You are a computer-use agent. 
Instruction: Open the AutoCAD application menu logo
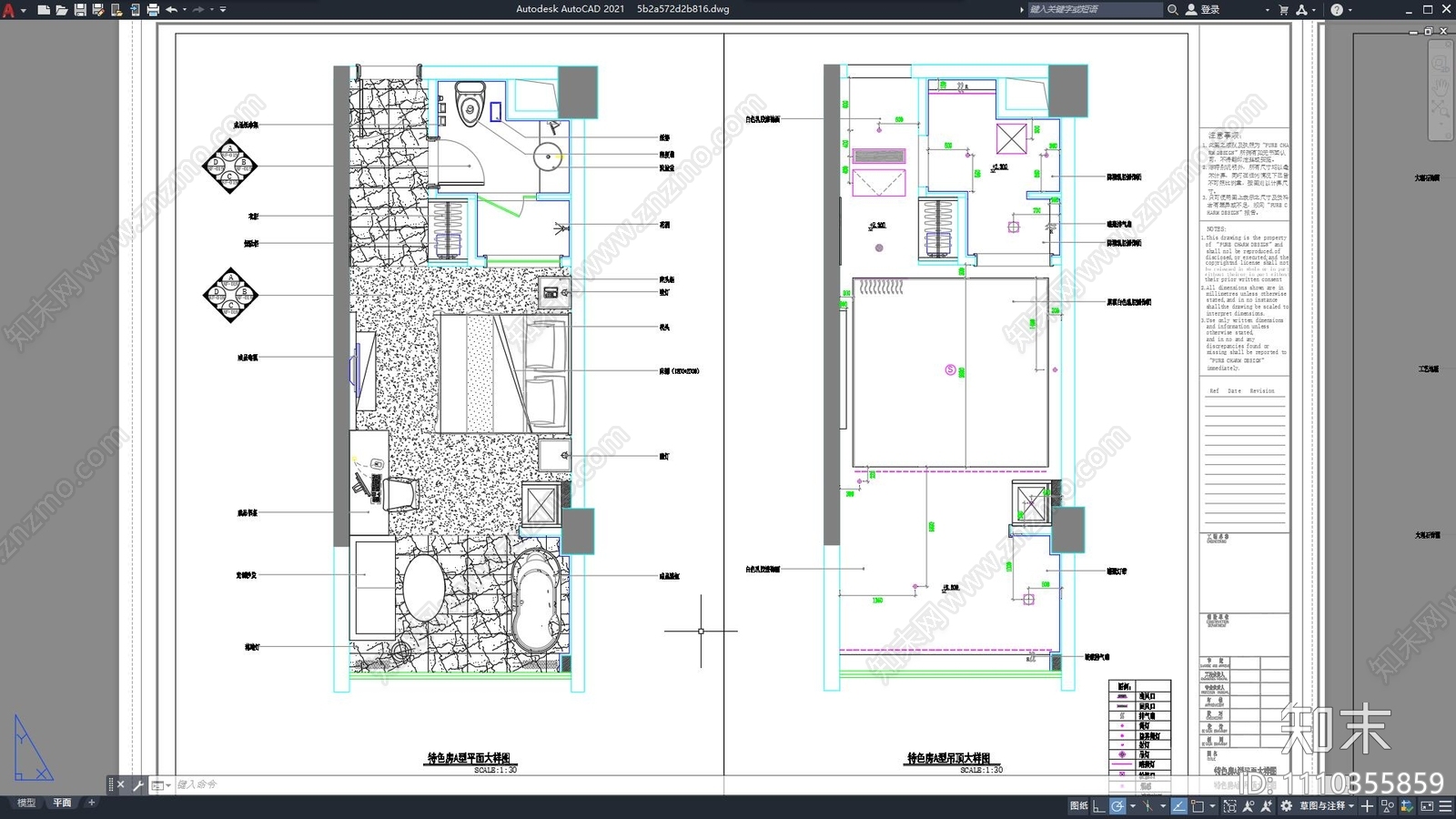click(x=9, y=9)
